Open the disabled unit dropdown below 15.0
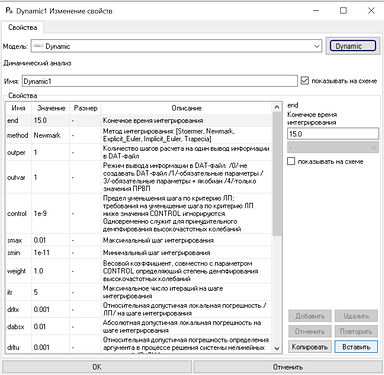The height and width of the screenshot is (375, 384). [333, 147]
